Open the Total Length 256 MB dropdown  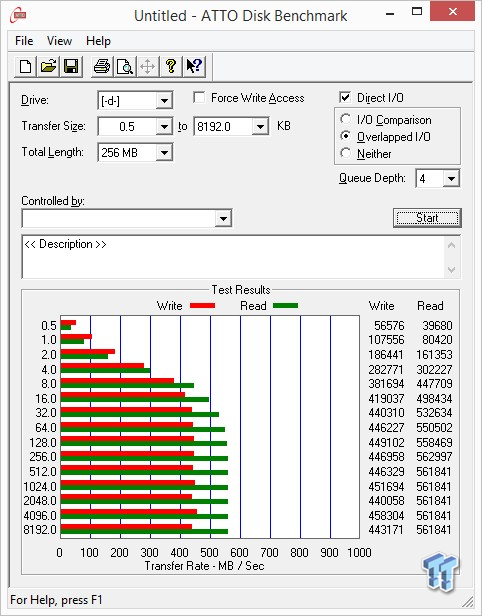[x=164, y=152]
